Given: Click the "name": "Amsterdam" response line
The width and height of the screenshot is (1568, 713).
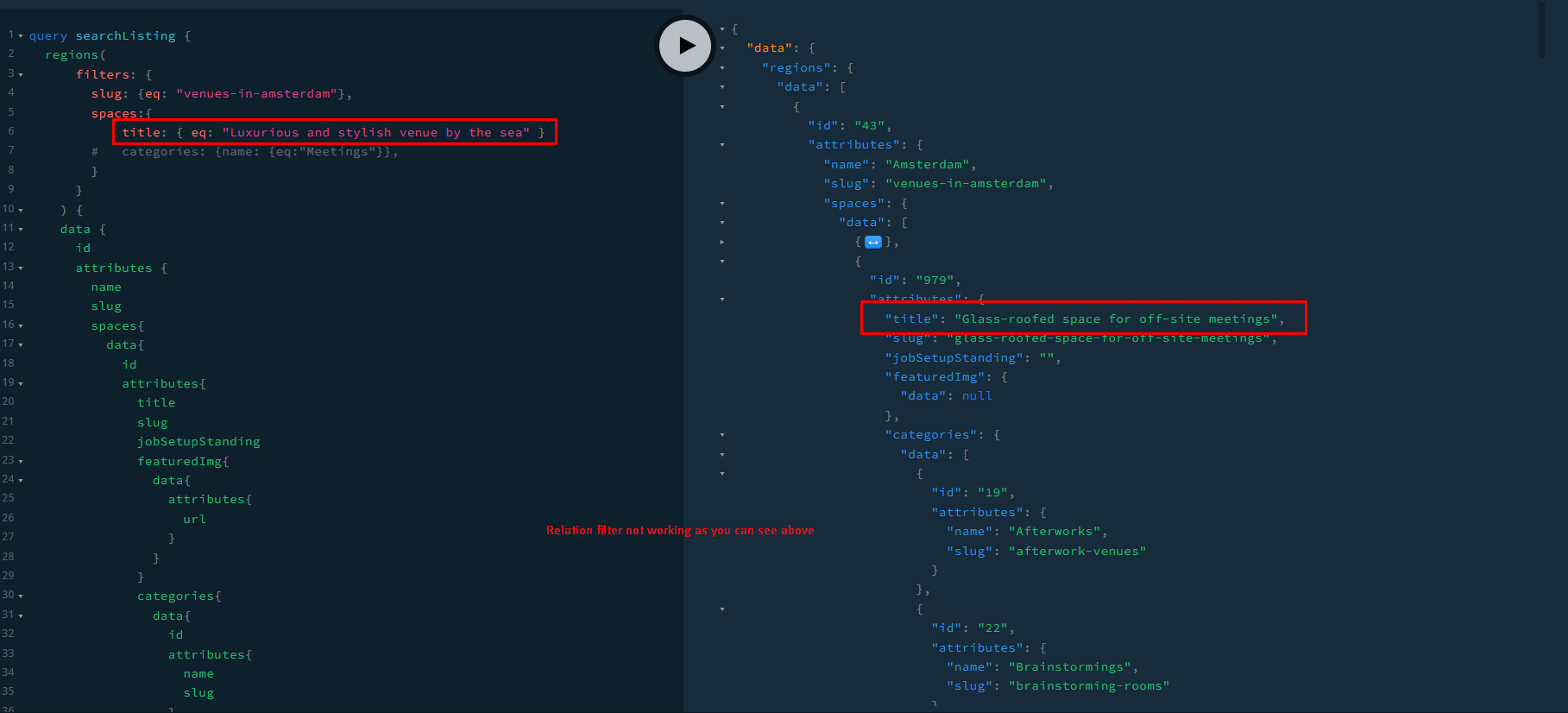Looking at the screenshot, I should (x=900, y=165).
